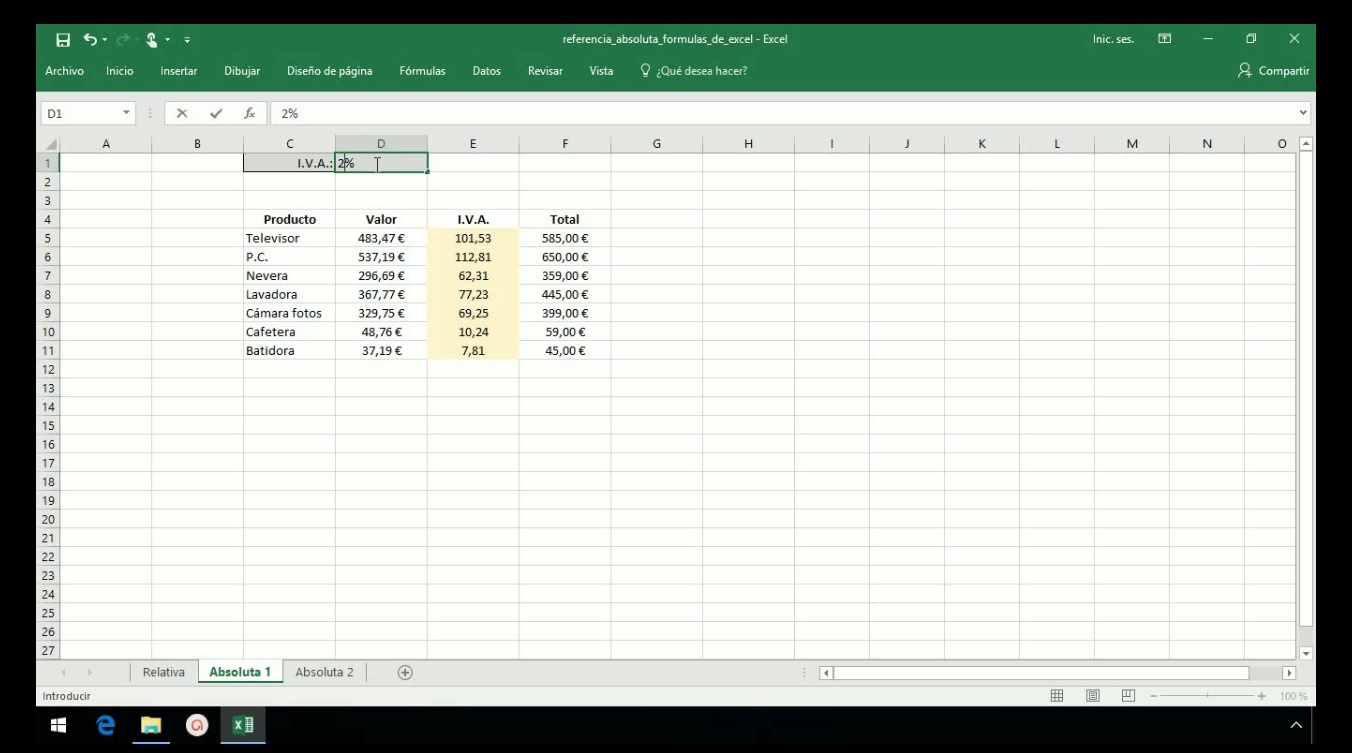Click the vertical scrollbar down arrow
The height and width of the screenshot is (753, 1352).
coord(1305,652)
